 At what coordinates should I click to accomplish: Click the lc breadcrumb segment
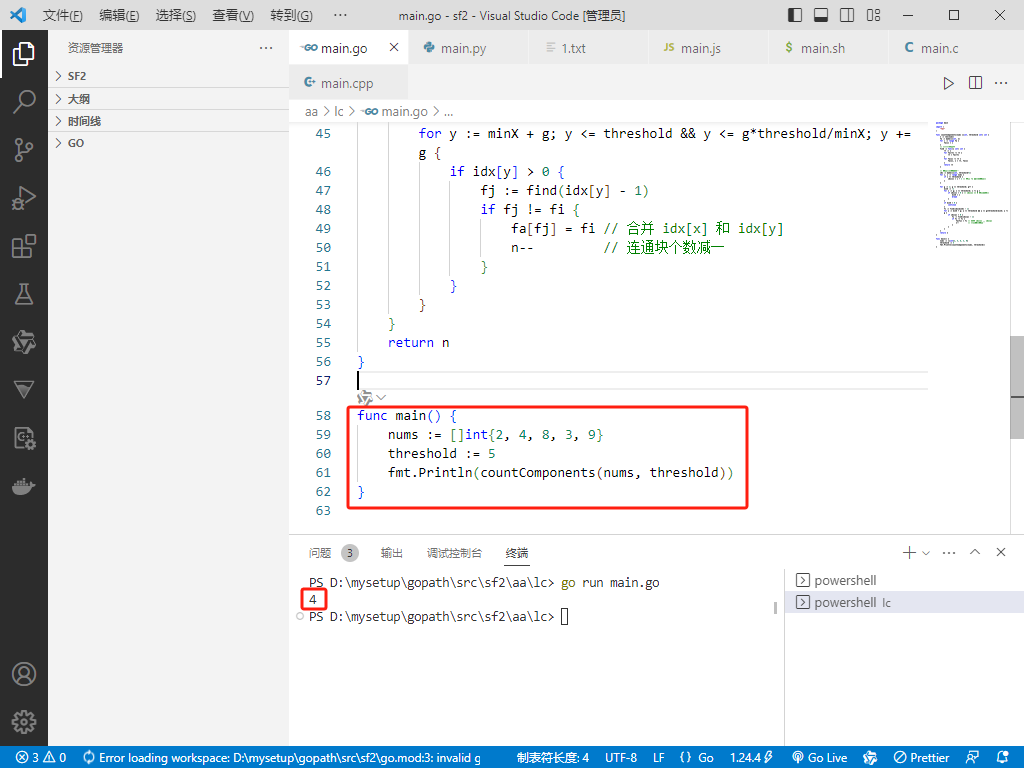click(x=338, y=112)
